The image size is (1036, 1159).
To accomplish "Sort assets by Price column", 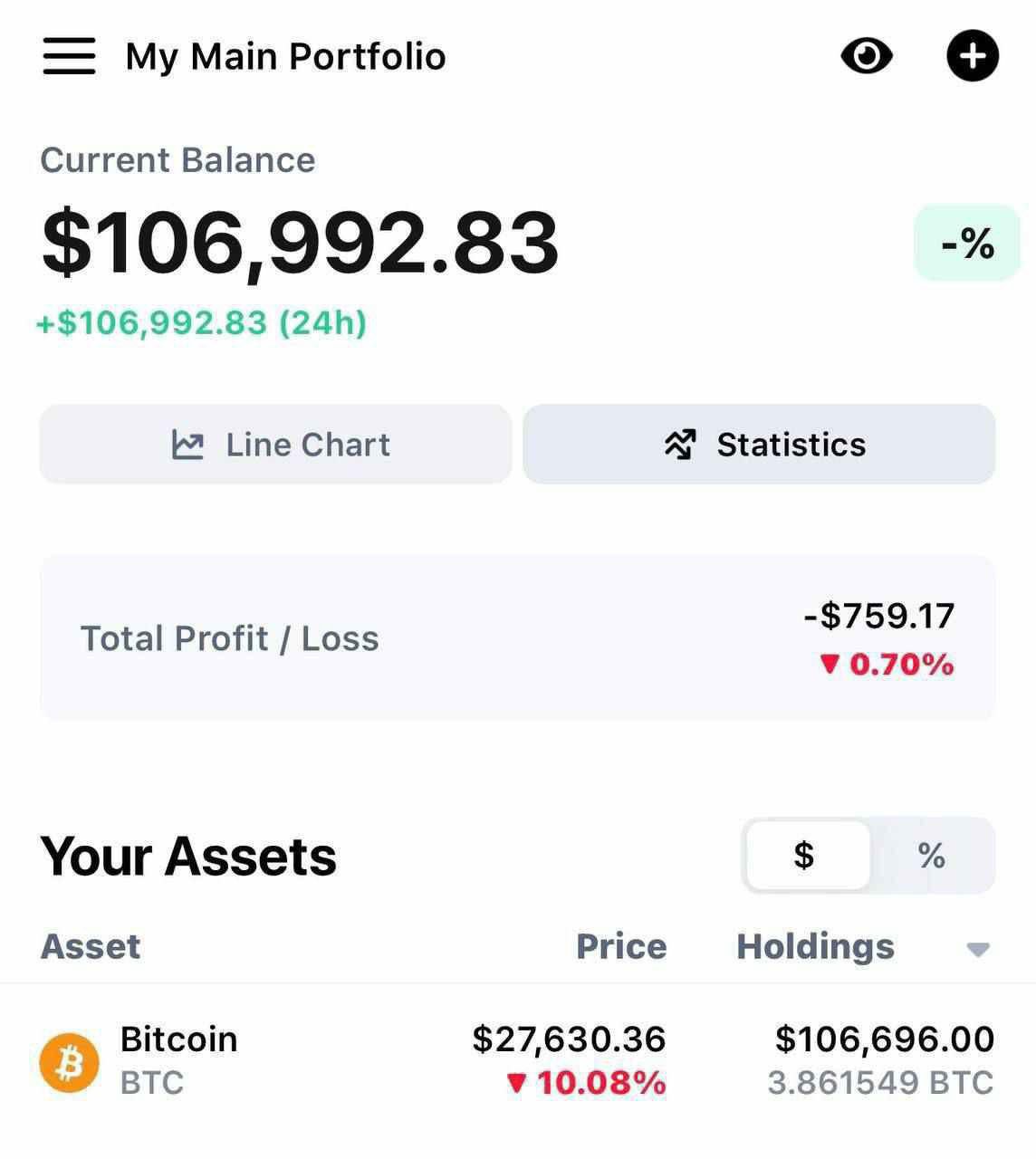I will [x=621, y=947].
